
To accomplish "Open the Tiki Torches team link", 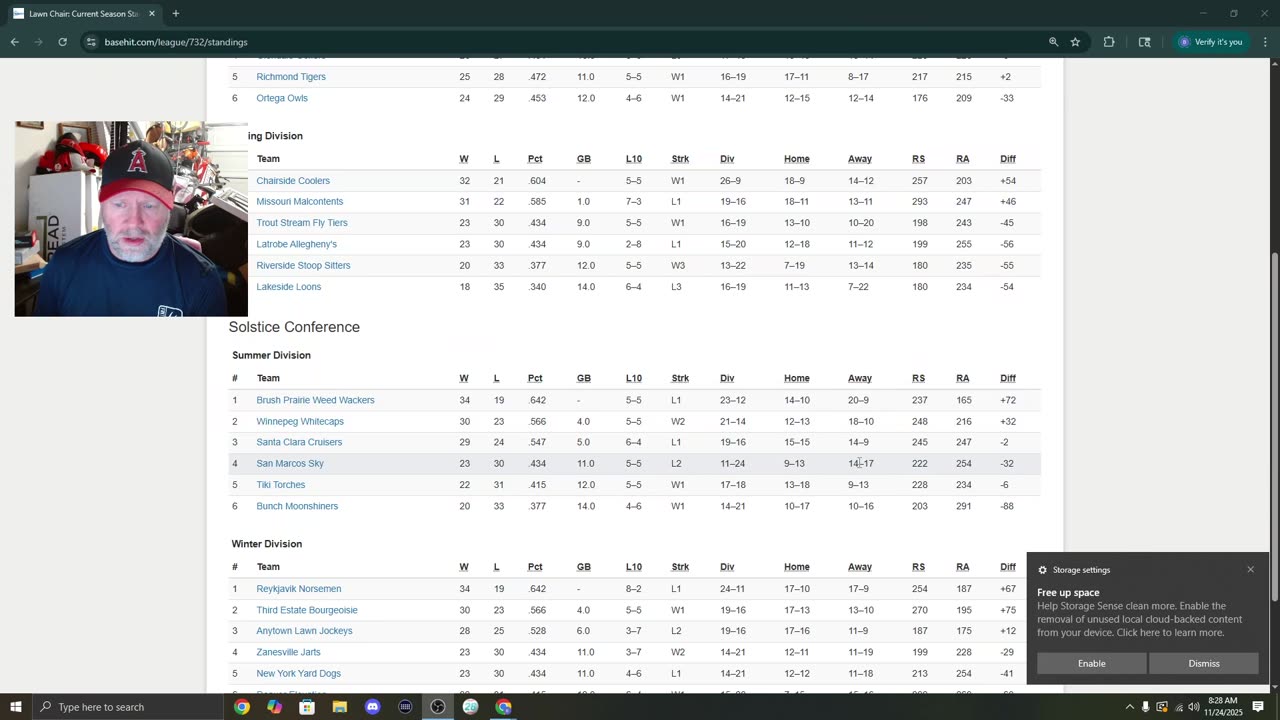I will pos(281,485).
